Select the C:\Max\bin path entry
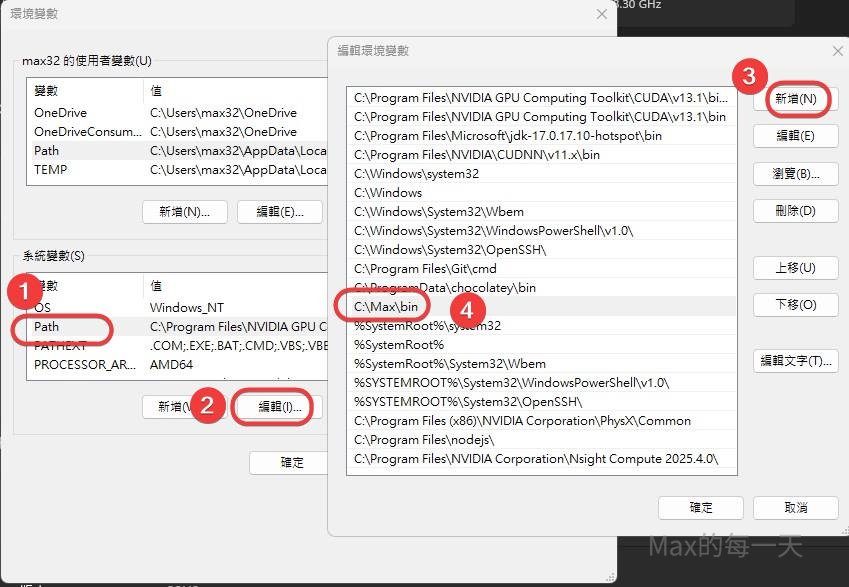849x587 pixels. tap(386, 306)
